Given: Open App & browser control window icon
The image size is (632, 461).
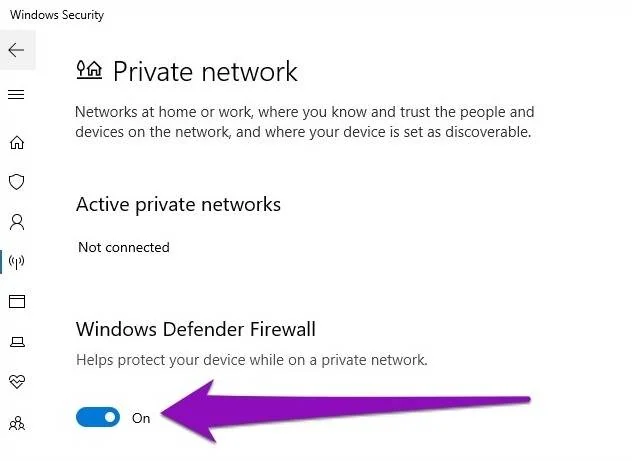Looking at the screenshot, I should click(17, 301).
